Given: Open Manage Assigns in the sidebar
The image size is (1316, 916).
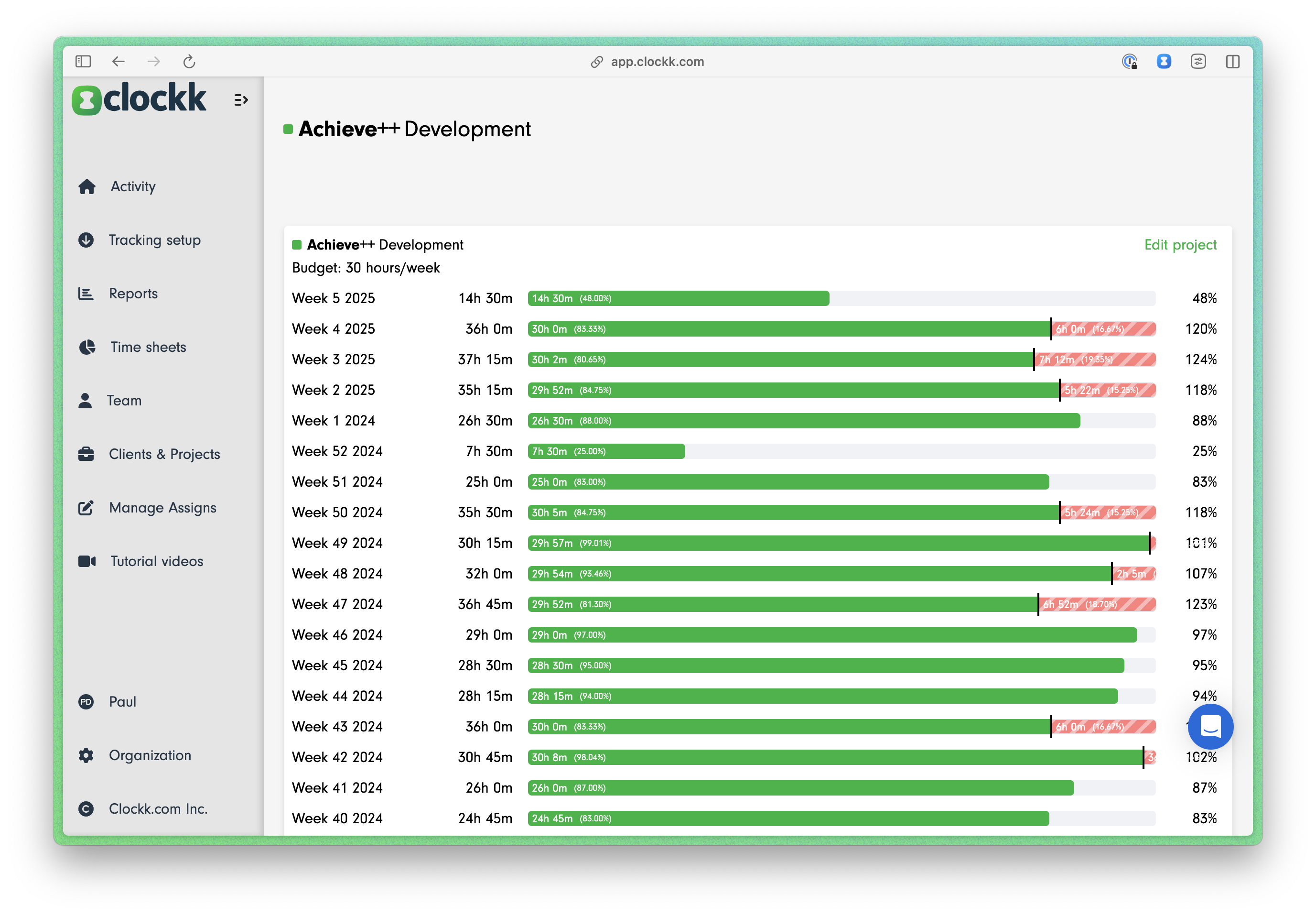Looking at the screenshot, I should [x=163, y=508].
